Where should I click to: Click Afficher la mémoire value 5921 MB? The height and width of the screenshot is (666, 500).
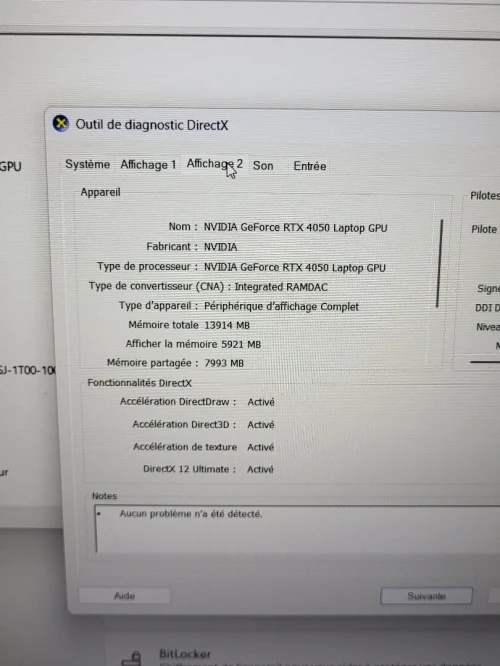pyautogui.click(x=241, y=344)
